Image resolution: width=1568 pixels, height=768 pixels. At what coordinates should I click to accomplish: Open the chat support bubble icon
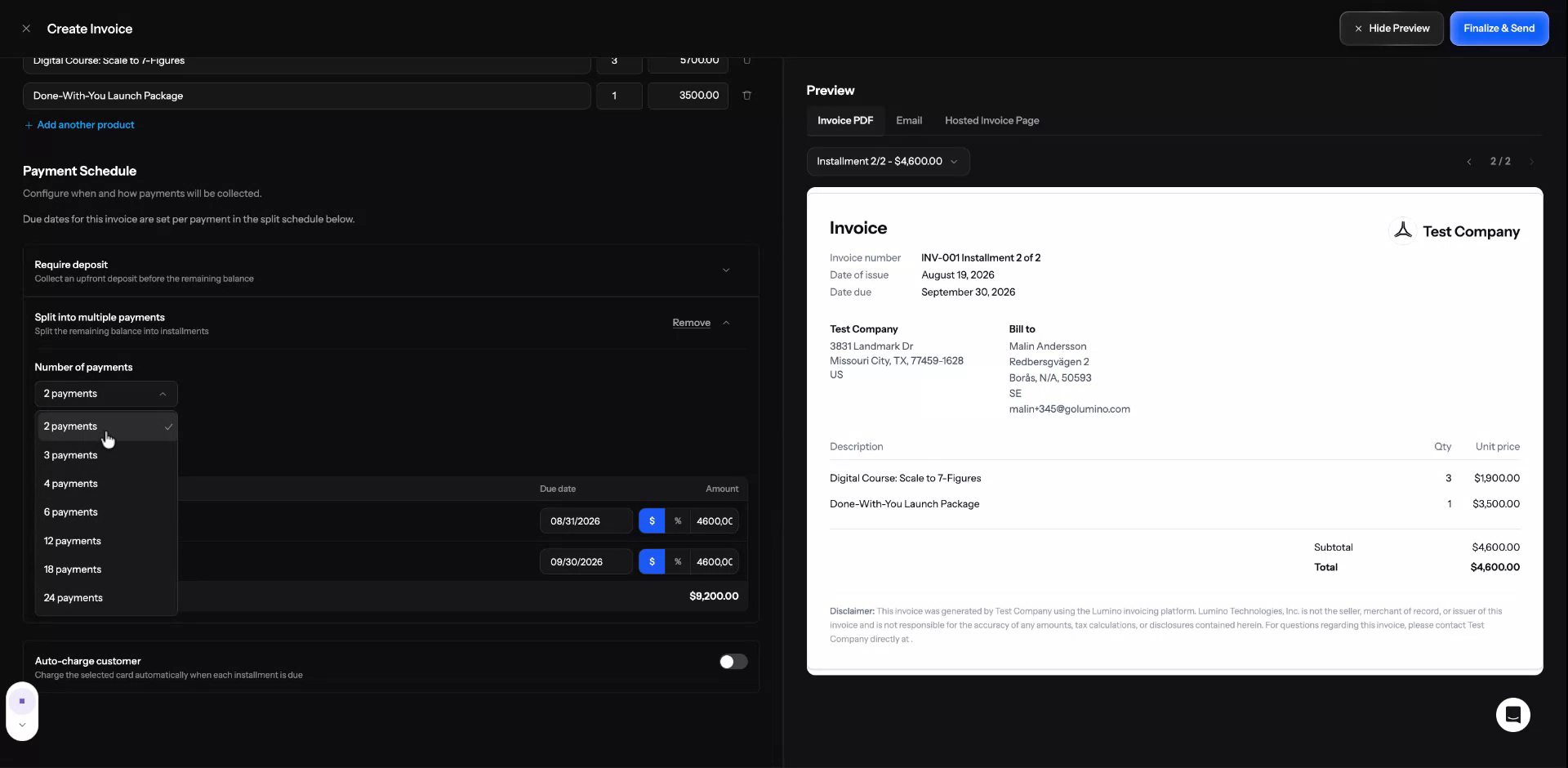click(x=1512, y=715)
